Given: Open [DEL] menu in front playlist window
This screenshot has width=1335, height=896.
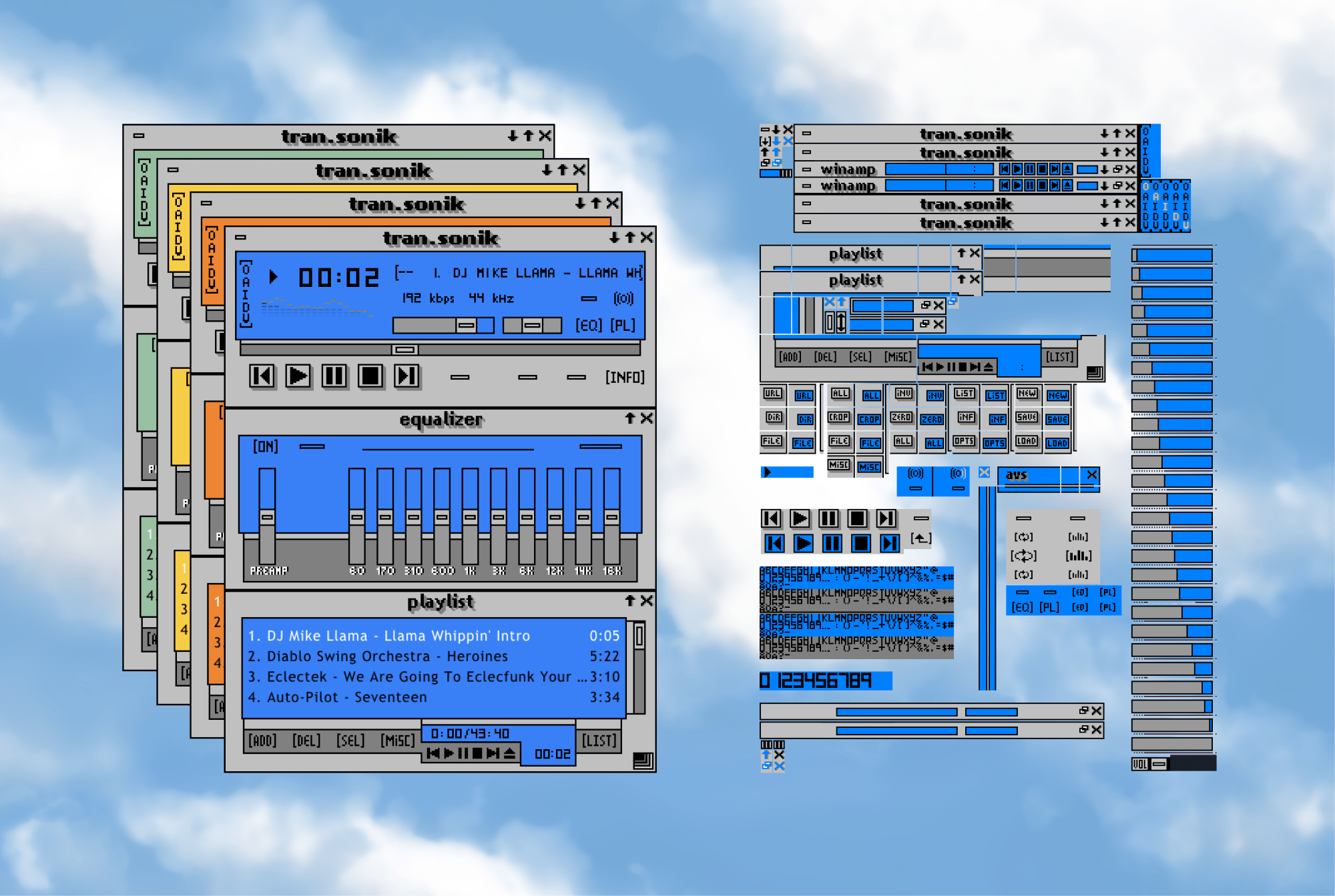Looking at the screenshot, I should (x=306, y=741).
